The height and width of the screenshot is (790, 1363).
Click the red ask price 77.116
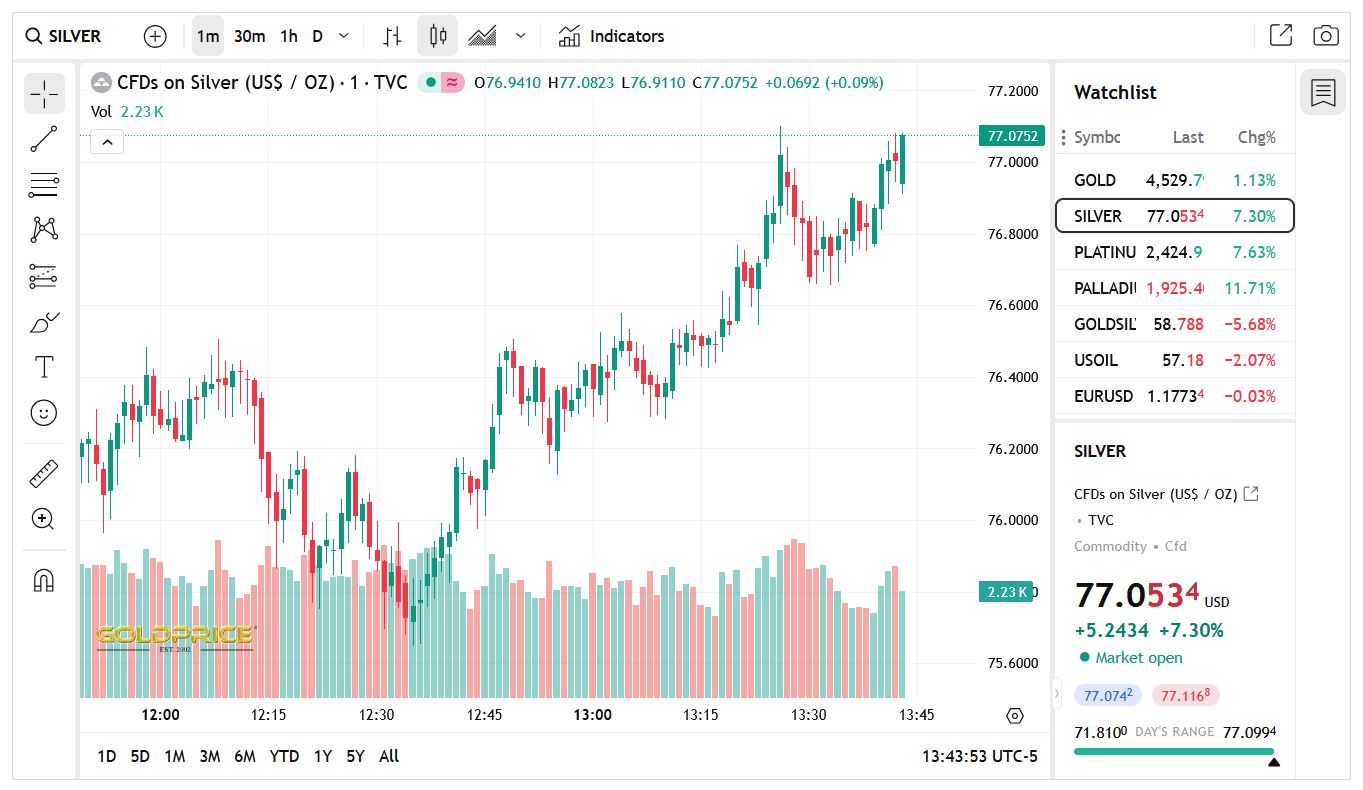(x=1185, y=695)
